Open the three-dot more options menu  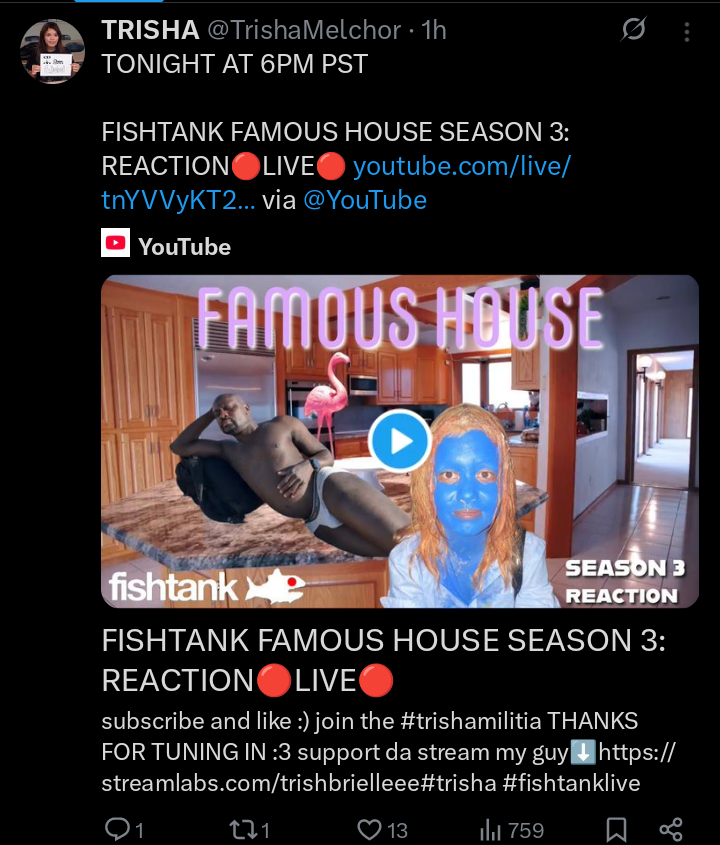point(687,32)
